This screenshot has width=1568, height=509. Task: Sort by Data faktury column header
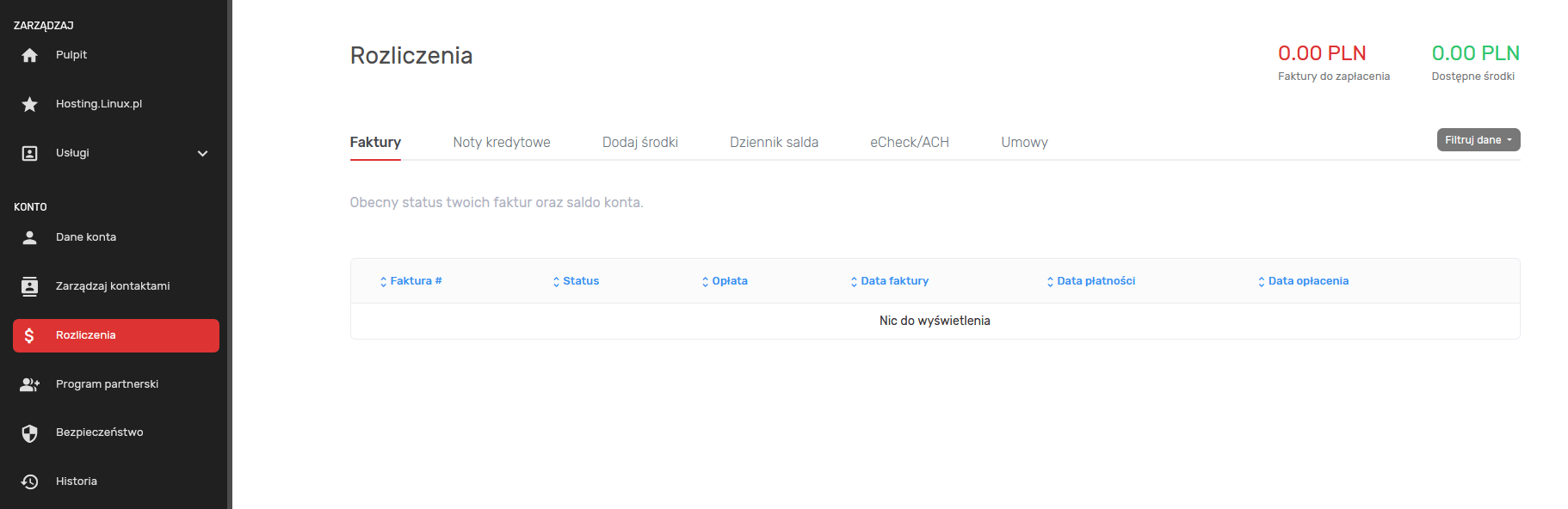[895, 281]
